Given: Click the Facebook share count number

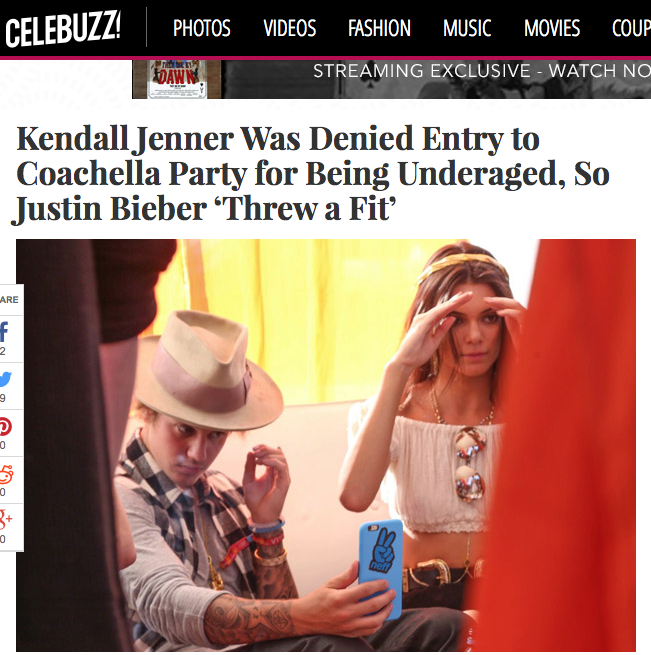Looking at the screenshot, I should (x=3, y=351).
